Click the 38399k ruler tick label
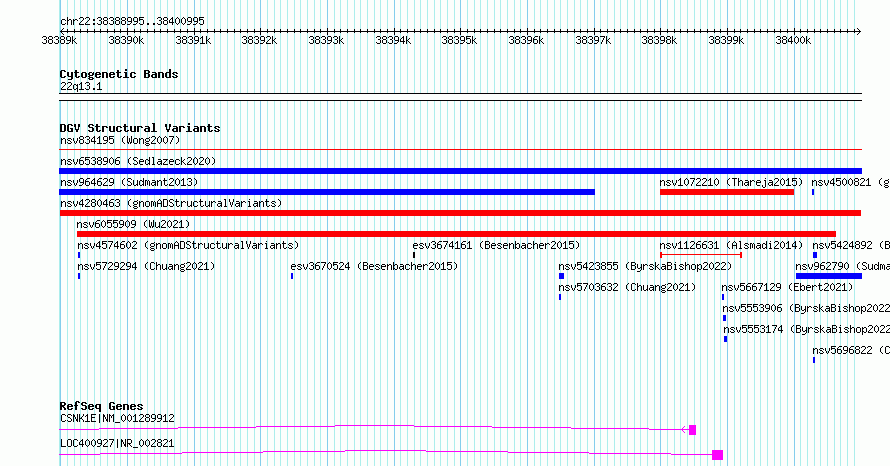 (726, 41)
